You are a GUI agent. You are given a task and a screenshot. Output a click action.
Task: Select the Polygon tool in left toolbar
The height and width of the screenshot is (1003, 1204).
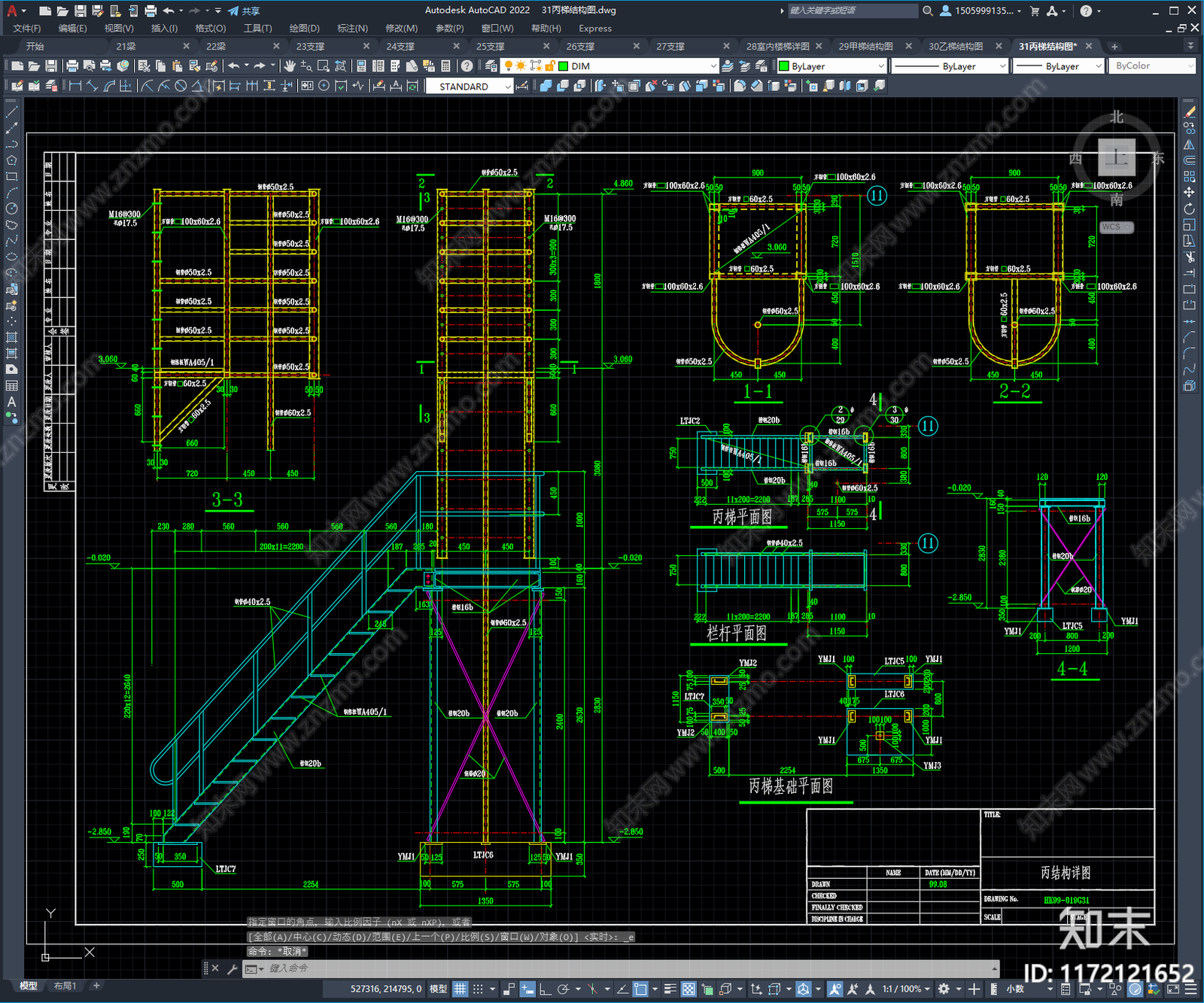11,160
